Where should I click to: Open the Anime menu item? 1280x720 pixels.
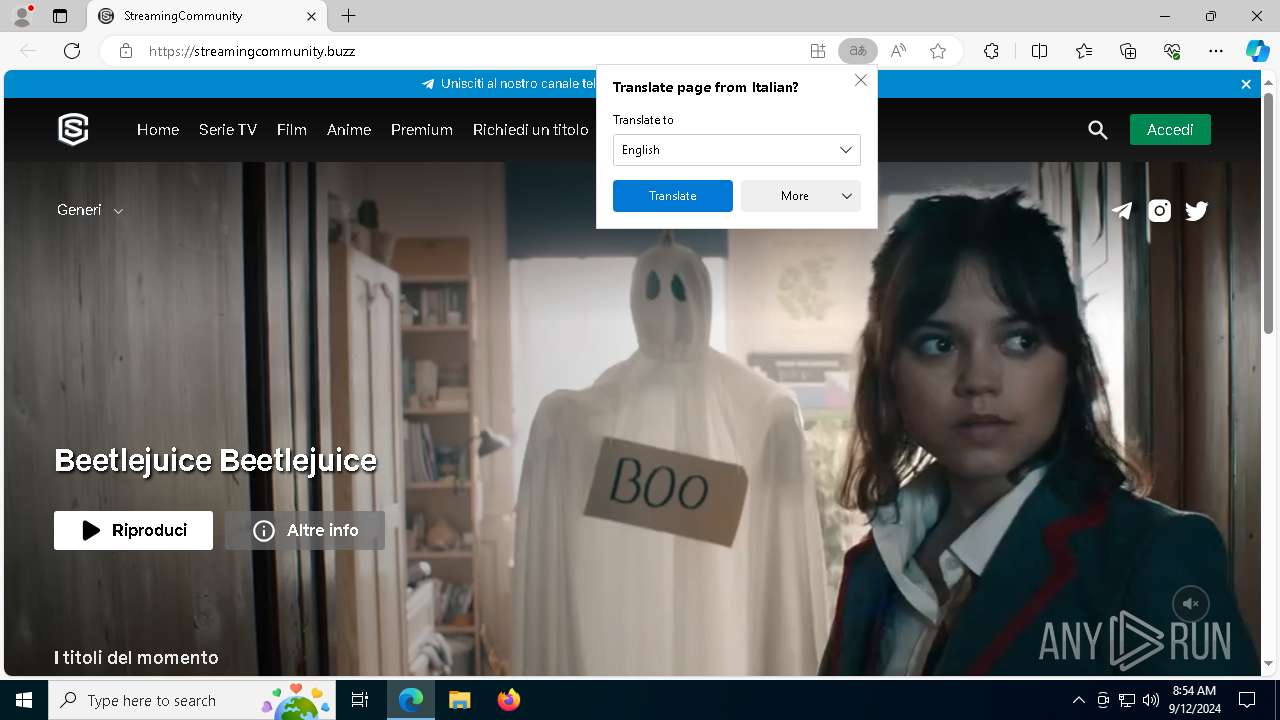click(349, 130)
